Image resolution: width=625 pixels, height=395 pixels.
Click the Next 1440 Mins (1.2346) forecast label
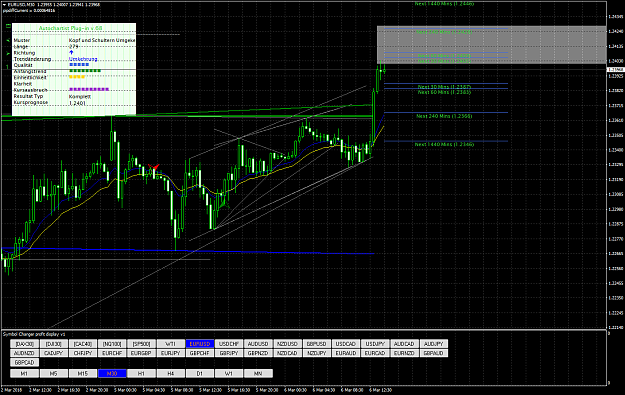(444, 144)
